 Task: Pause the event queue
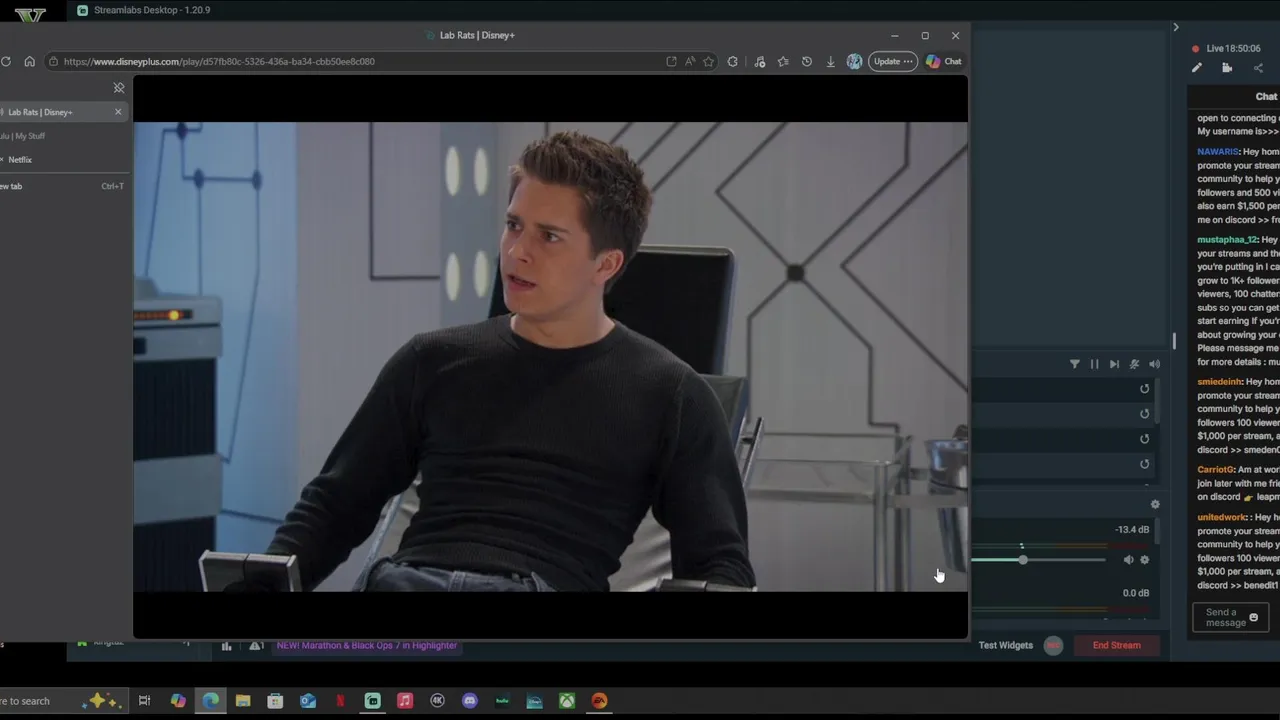pyautogui.click(x=1094, y=364)
